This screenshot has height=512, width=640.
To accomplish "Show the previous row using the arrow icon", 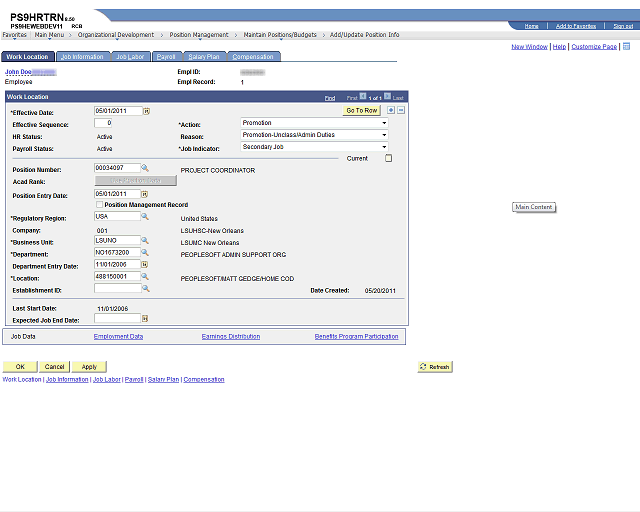I will [363, 96].
